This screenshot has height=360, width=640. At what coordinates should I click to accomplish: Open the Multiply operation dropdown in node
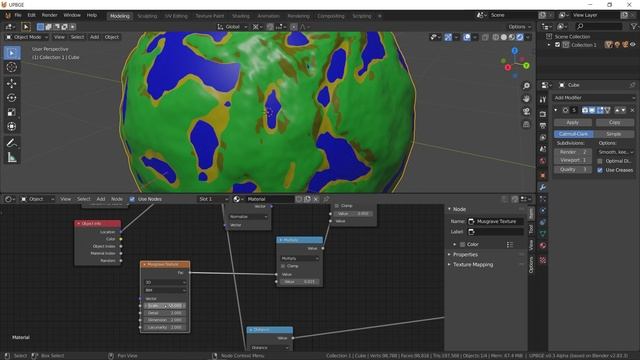pyautogui.click(x=300, y=258)
